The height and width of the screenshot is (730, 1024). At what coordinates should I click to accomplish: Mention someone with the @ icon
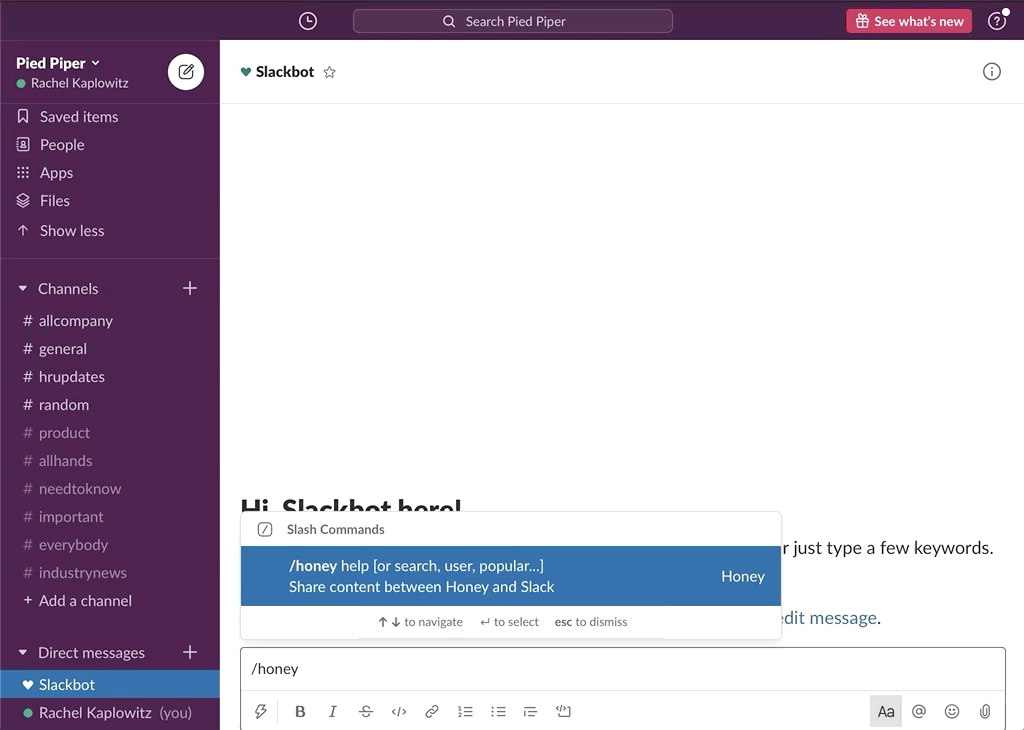[x=919, y=711]
